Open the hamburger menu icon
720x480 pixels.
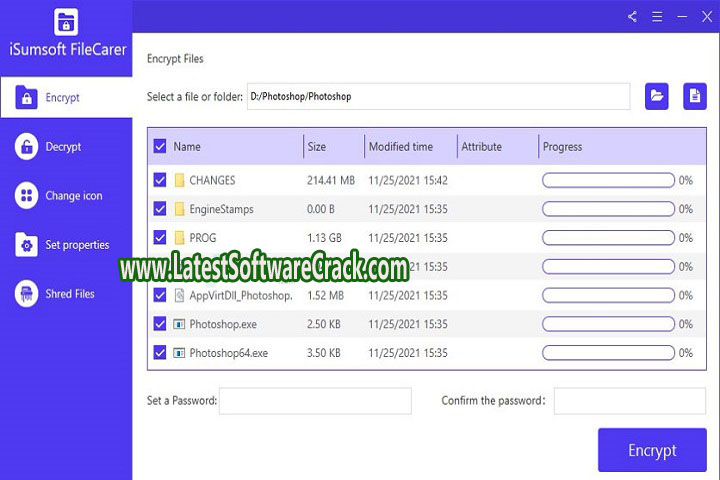click(x=657, y=17)
